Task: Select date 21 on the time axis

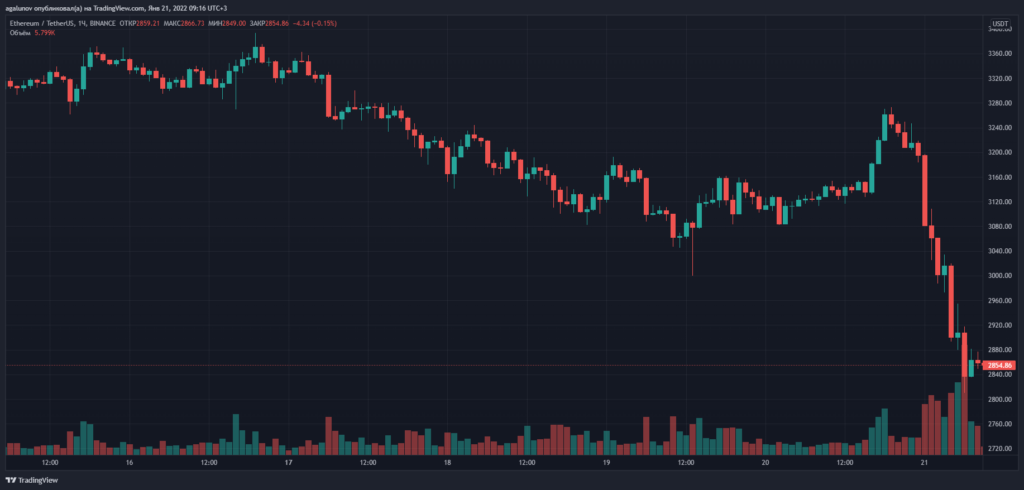Action: (x=925, y=464)
